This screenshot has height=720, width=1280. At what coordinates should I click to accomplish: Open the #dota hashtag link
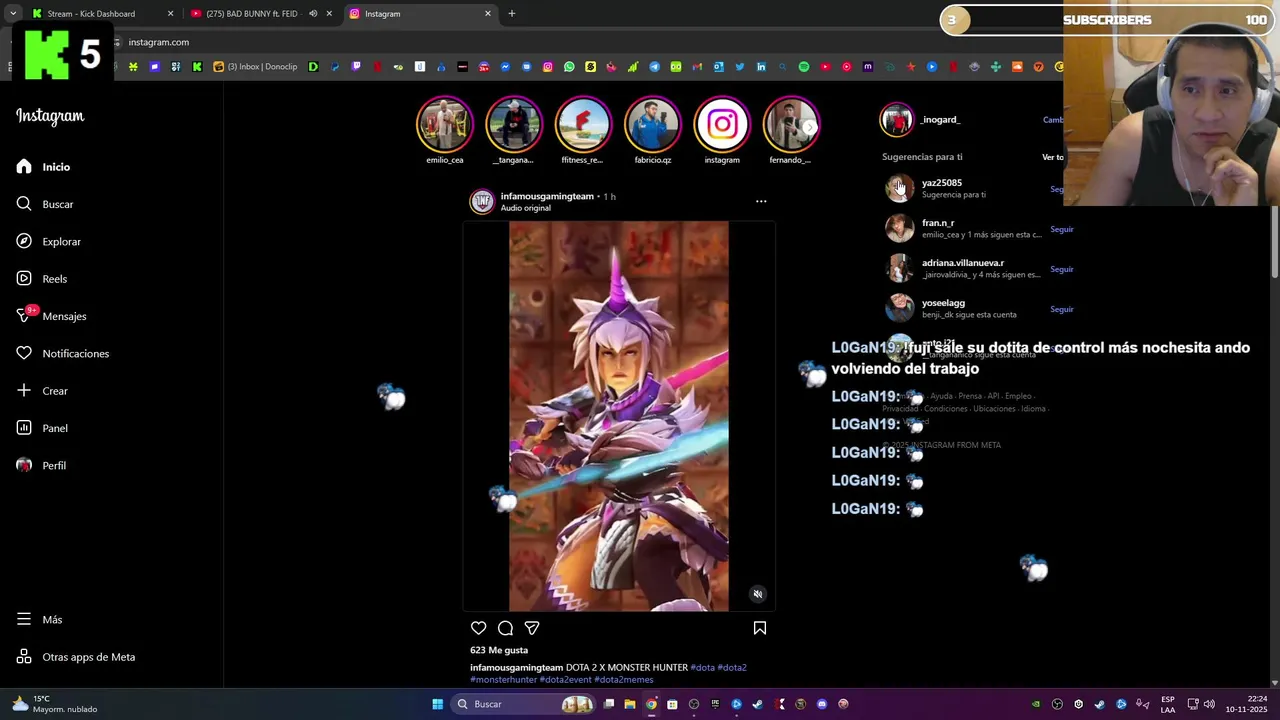click(703, 667)
